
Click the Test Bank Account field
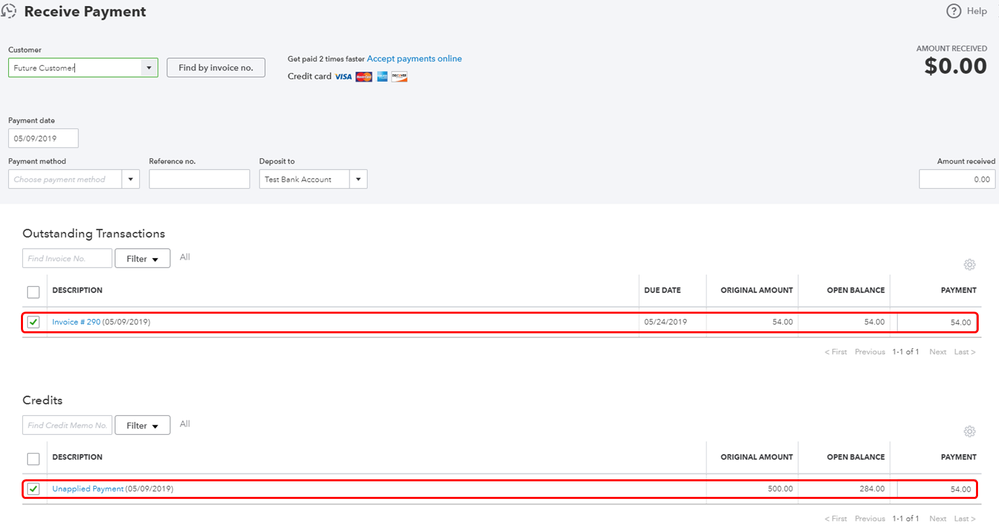pyautogui.click(x=305, y=180)
